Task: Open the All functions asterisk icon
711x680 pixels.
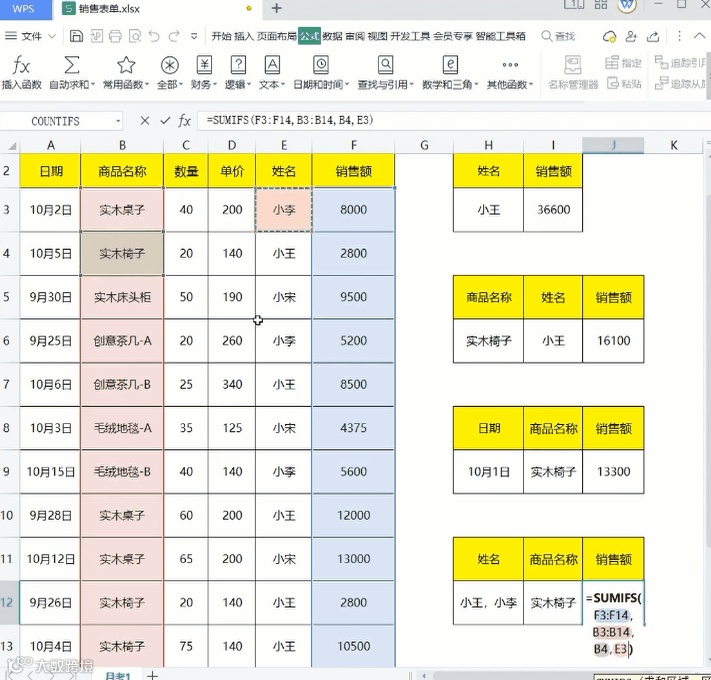Action: pyautogui.click(x=170, y=66)
